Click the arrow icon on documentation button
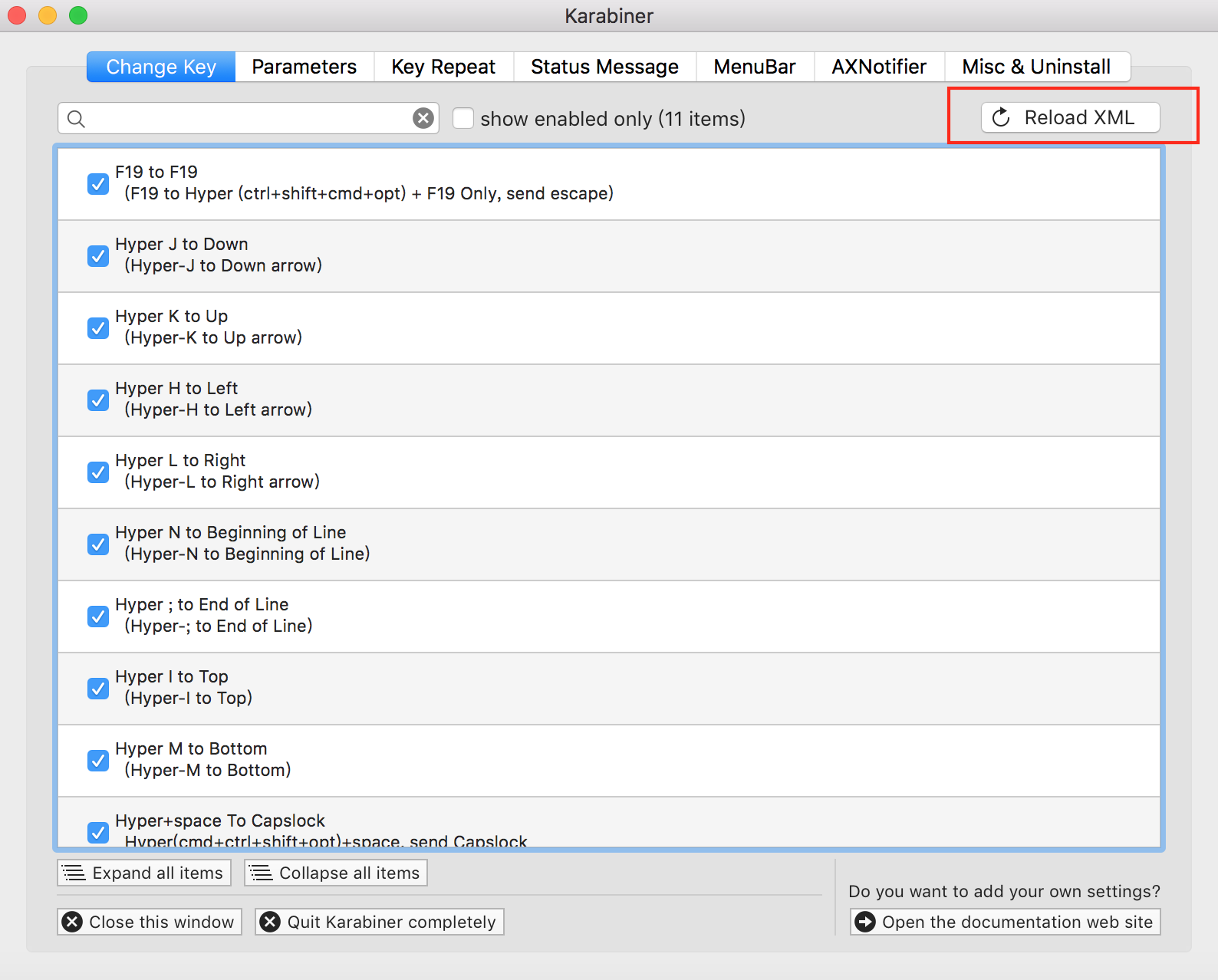Viewport: 1218px width, 980px height. (865, 922)
